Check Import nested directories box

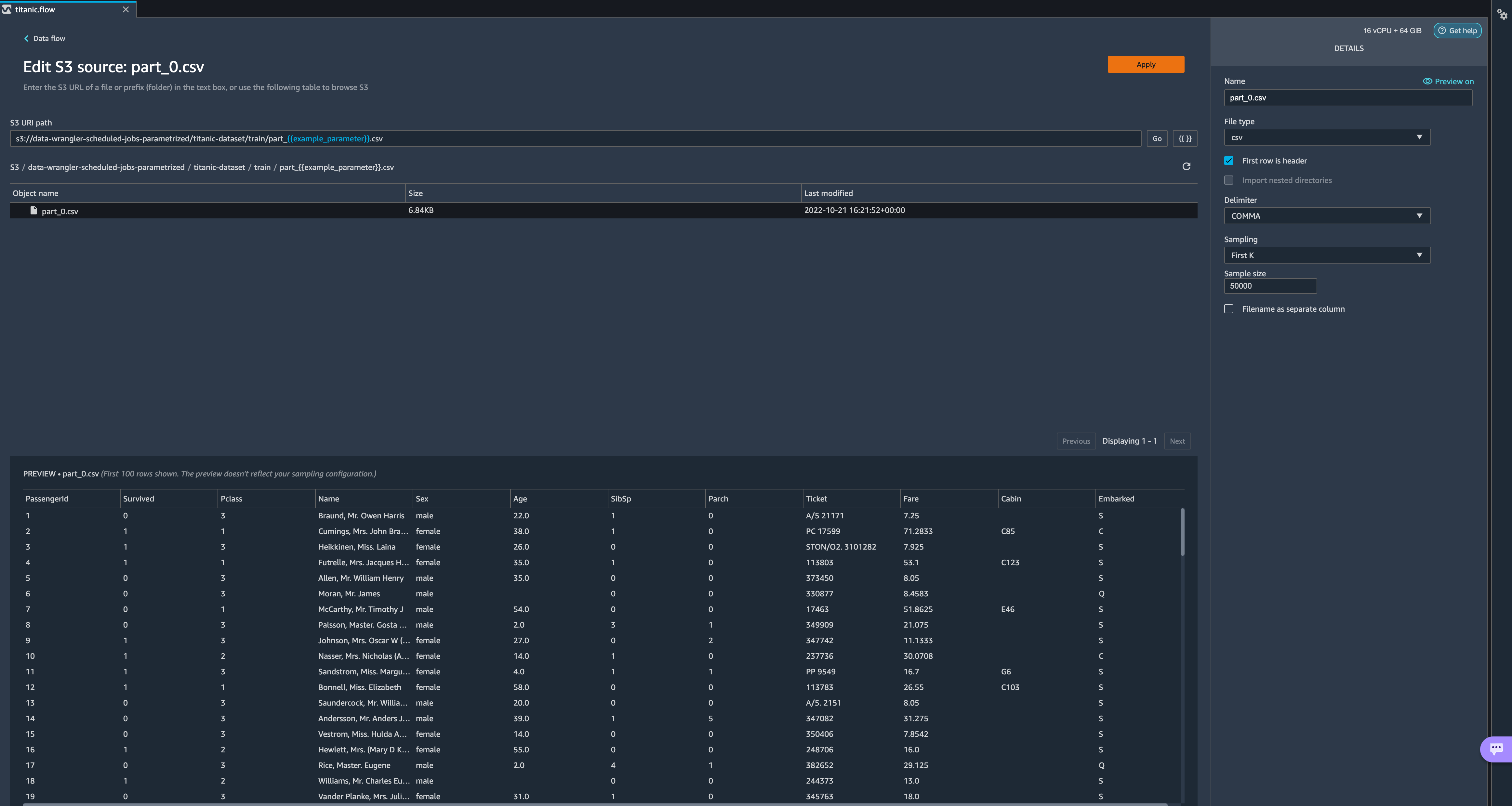pos(1228,180)
